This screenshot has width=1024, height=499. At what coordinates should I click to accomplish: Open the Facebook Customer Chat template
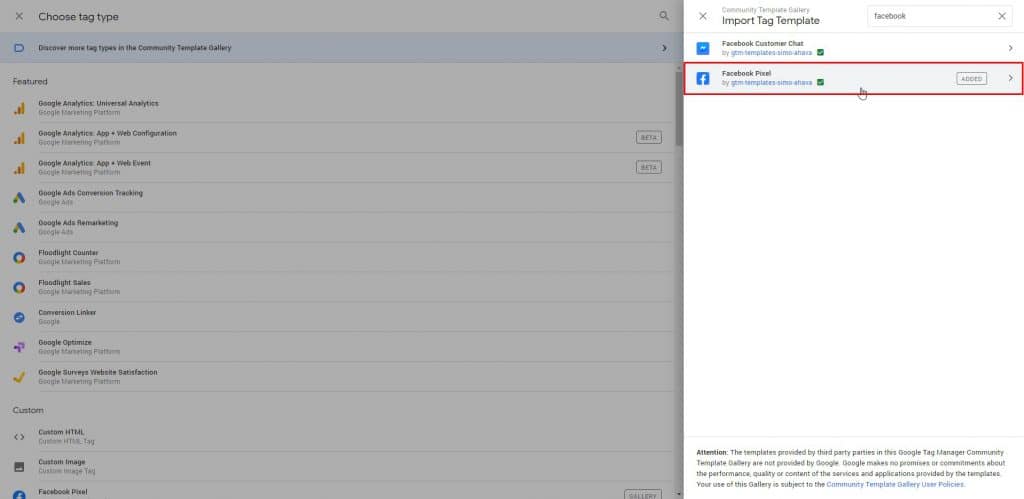854,48
